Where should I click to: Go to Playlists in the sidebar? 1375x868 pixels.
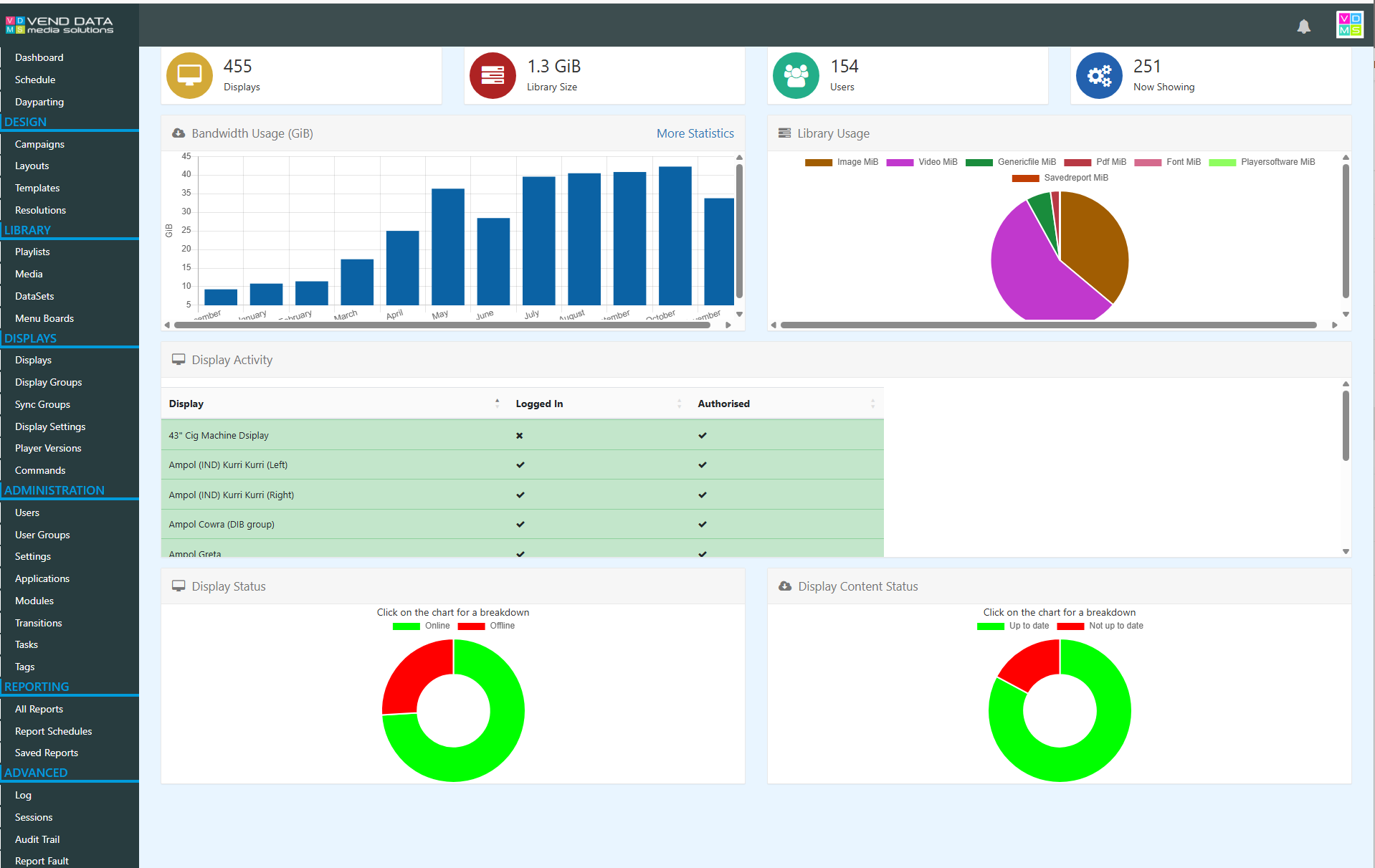coord(32,252)
